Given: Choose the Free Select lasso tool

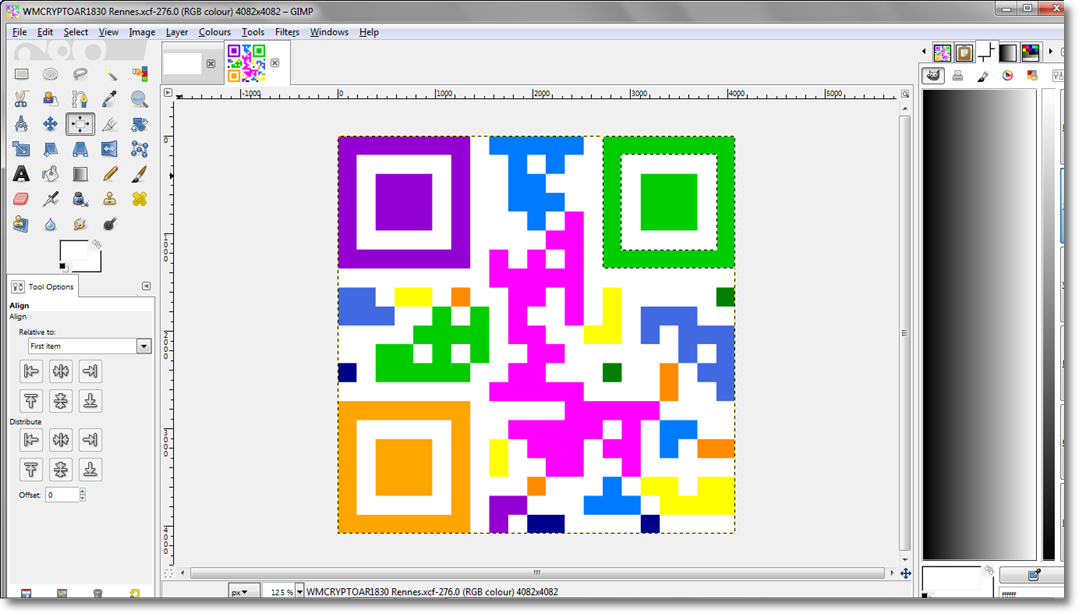Looking at the screenshot, I should coord(80,74).
